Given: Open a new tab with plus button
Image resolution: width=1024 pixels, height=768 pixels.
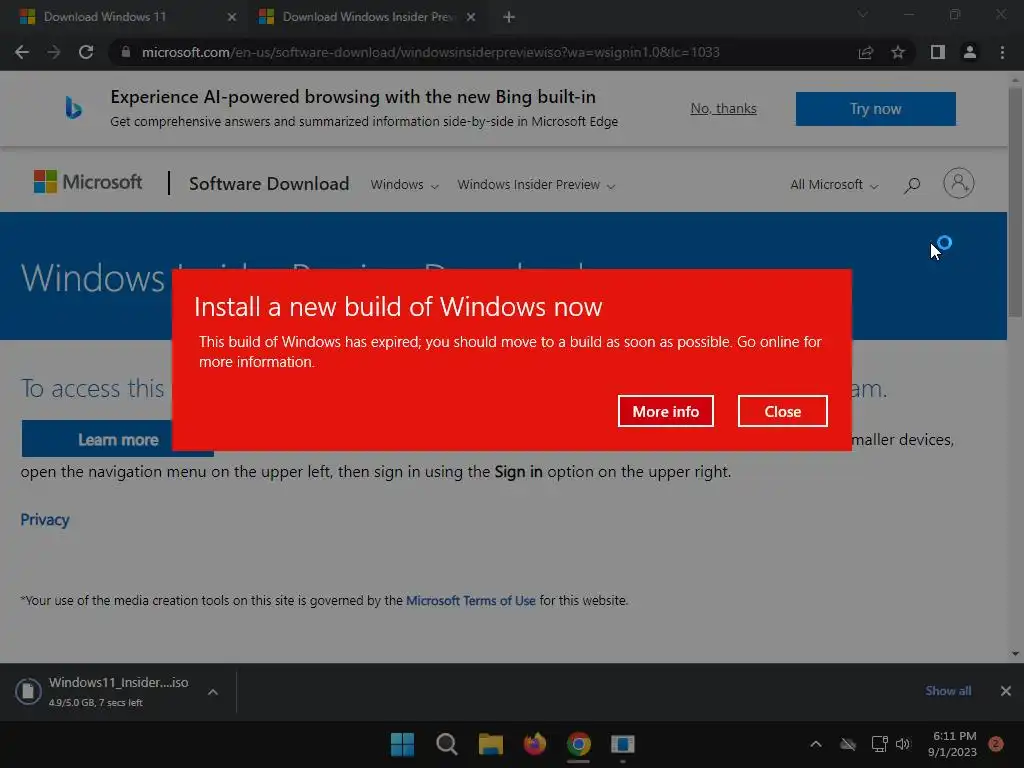Looking at the screenshot, I should click(x=509, y=17).
